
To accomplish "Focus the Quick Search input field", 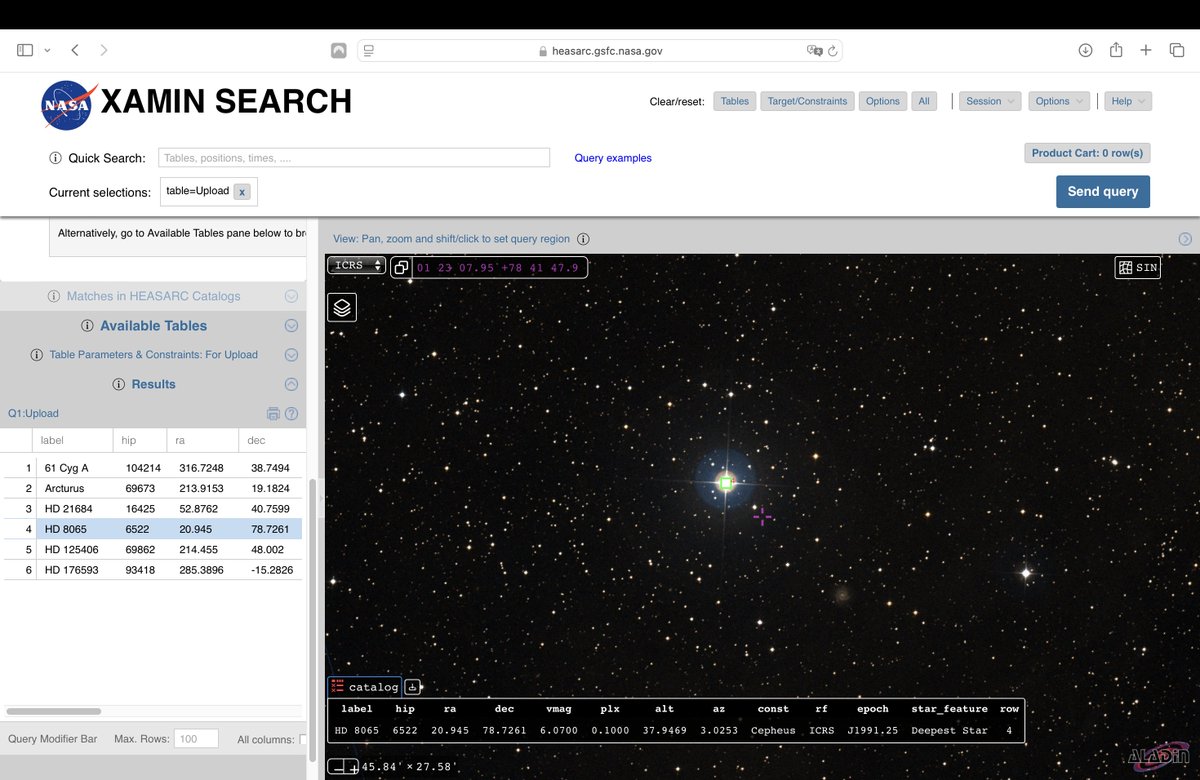I will point(354,158).
